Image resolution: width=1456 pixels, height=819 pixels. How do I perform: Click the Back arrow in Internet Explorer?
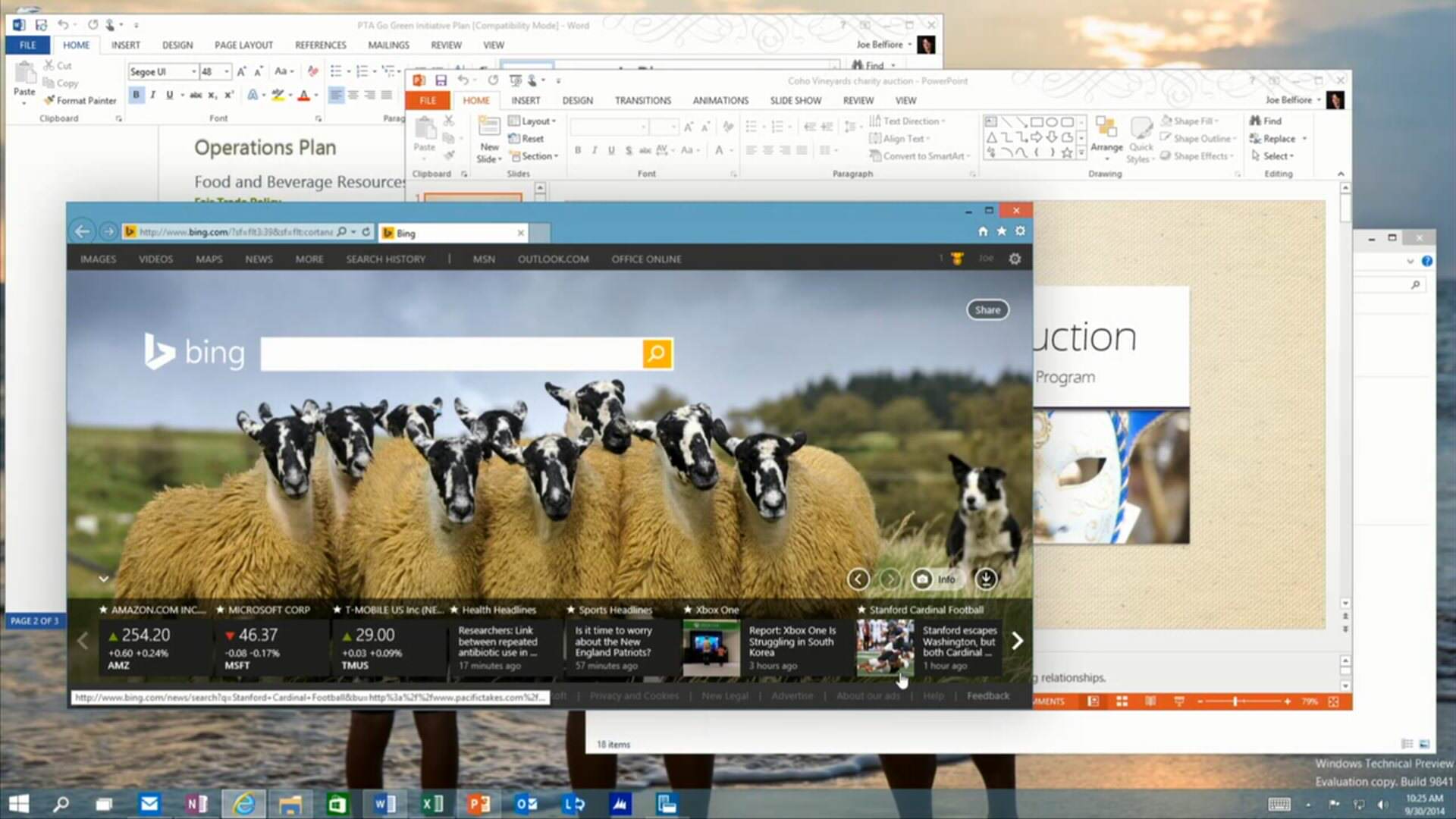coord(83,231)
